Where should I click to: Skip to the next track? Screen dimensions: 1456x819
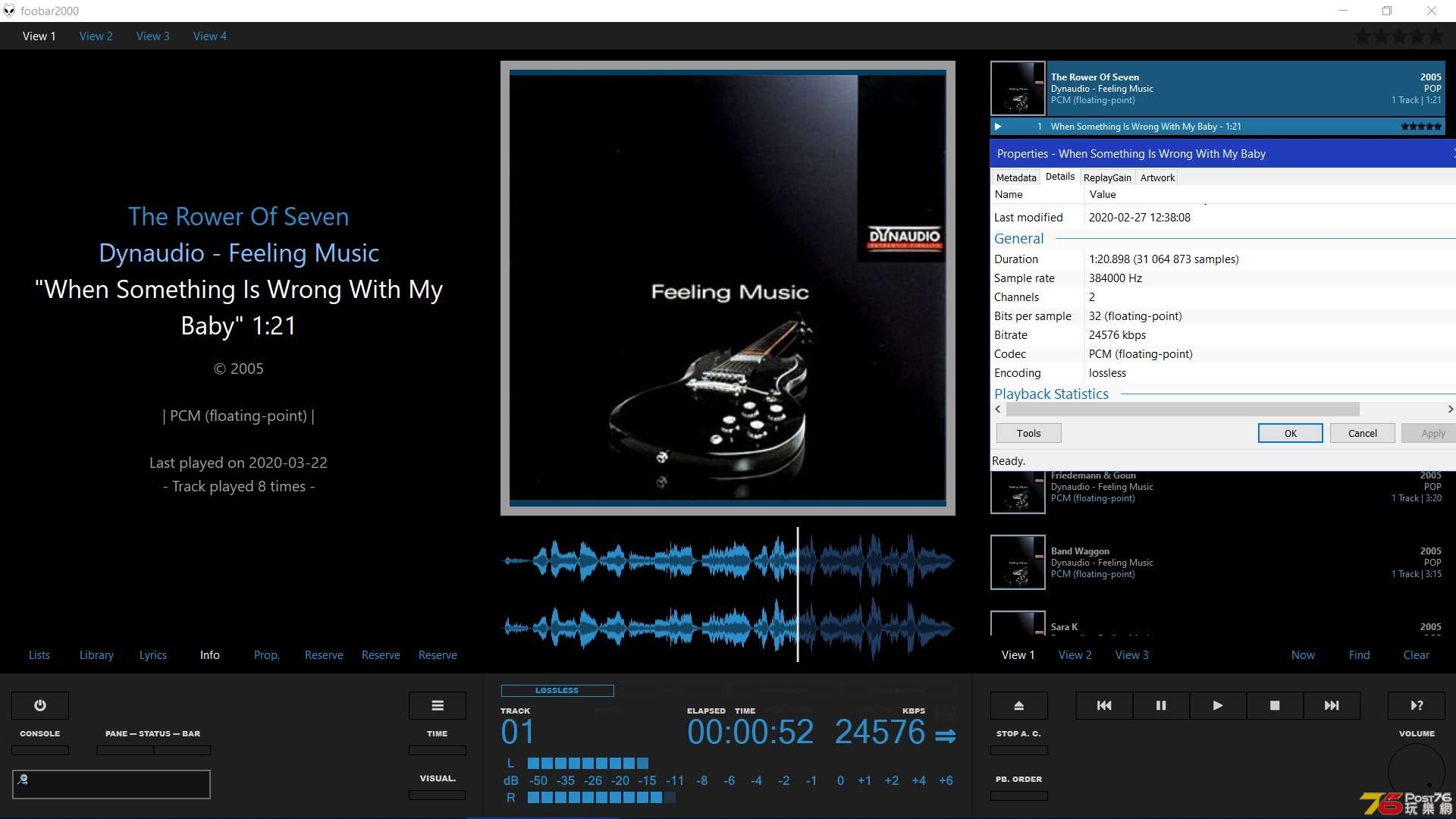[x=1332, y=705]
